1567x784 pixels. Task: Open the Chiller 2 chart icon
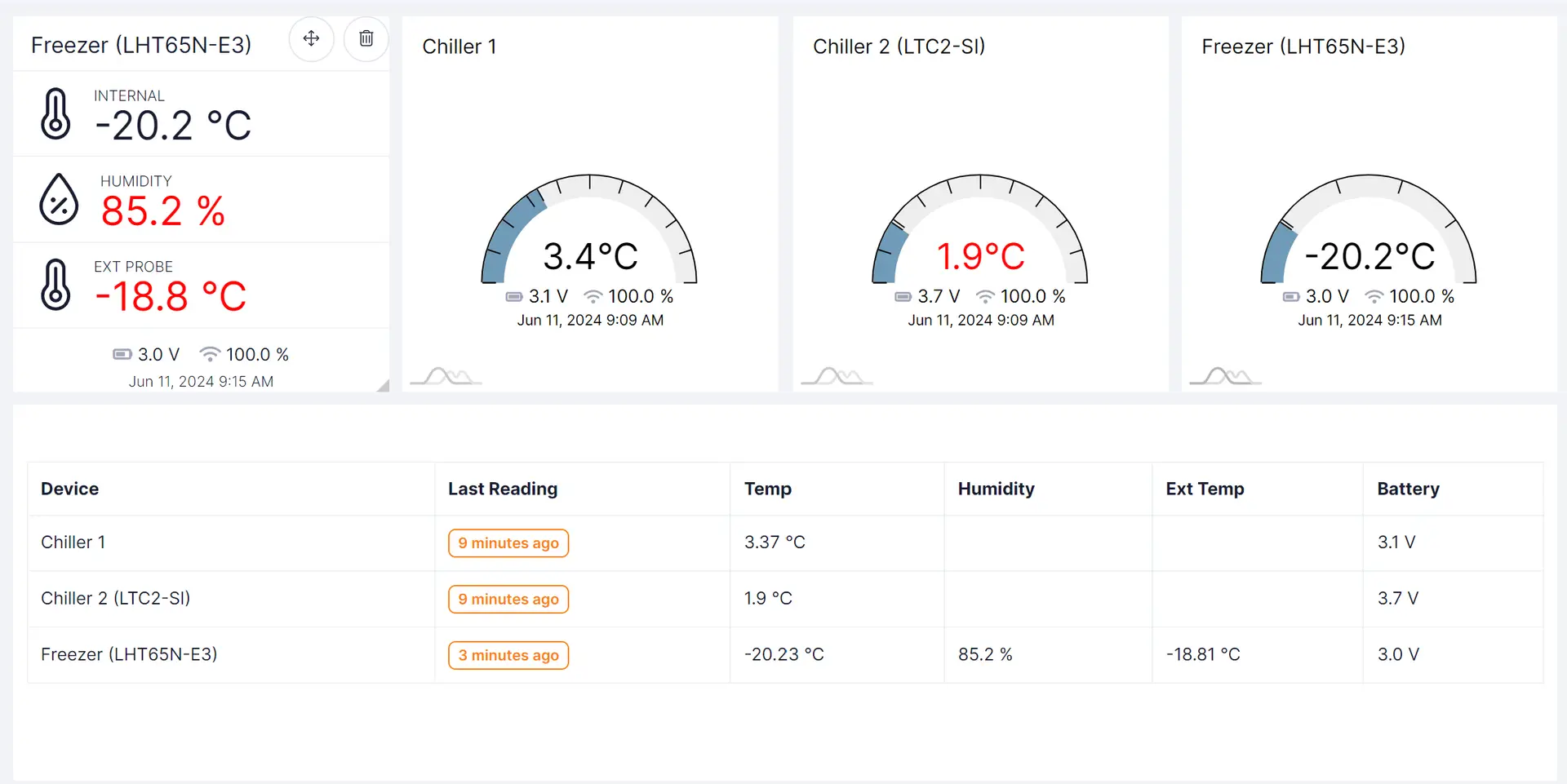(837, 376)
